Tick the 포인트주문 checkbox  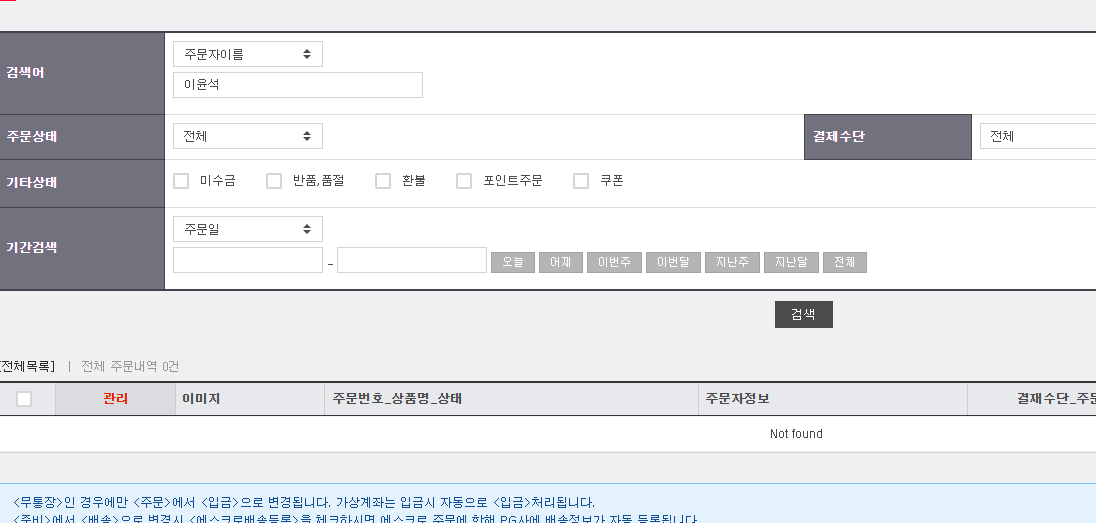click(464, 181)
